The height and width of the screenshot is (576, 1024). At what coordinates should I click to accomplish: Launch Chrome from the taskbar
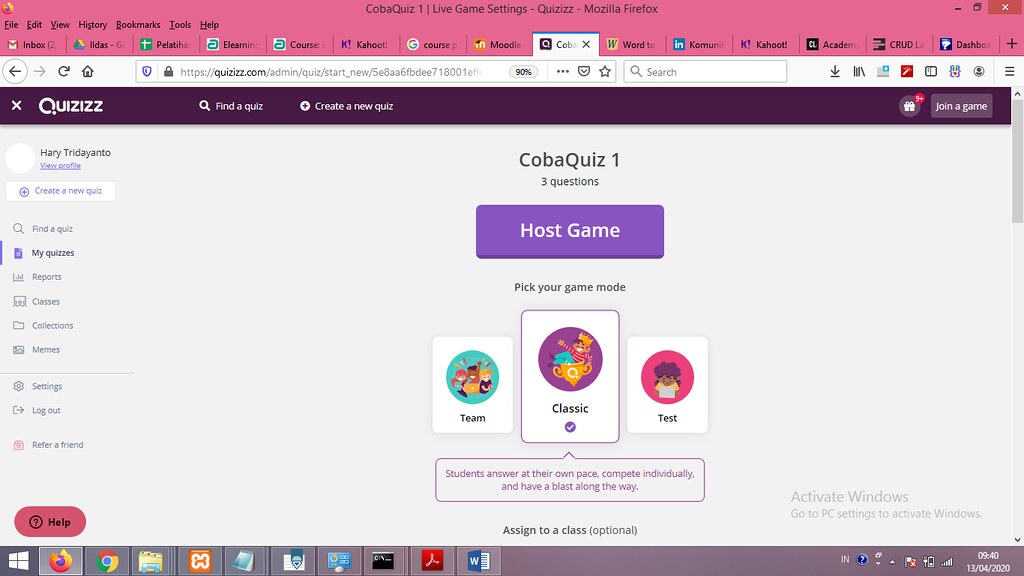tap(107, 561)
